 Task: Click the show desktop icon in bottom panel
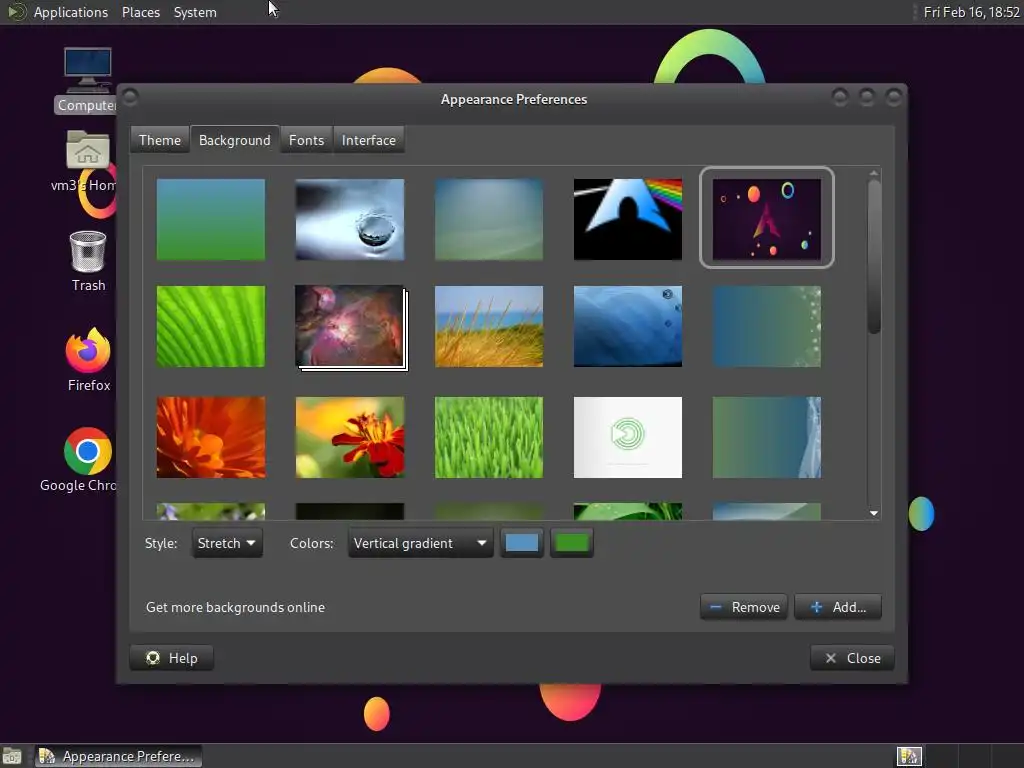click(x=12, y=756)
